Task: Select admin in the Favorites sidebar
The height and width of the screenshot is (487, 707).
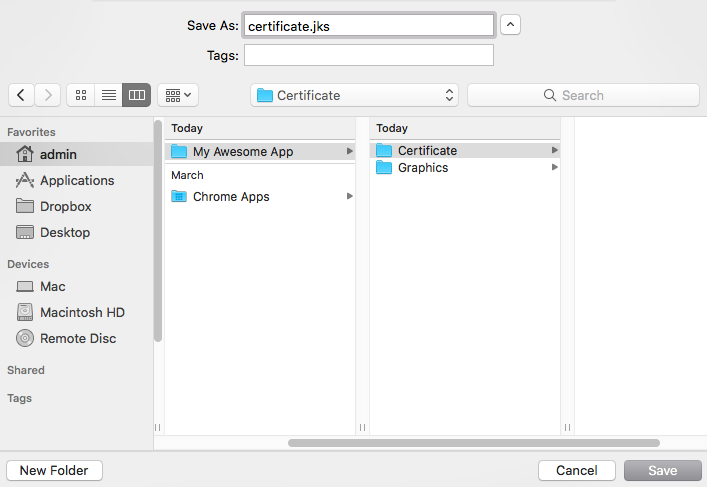Action: click(x=58, y=154)
